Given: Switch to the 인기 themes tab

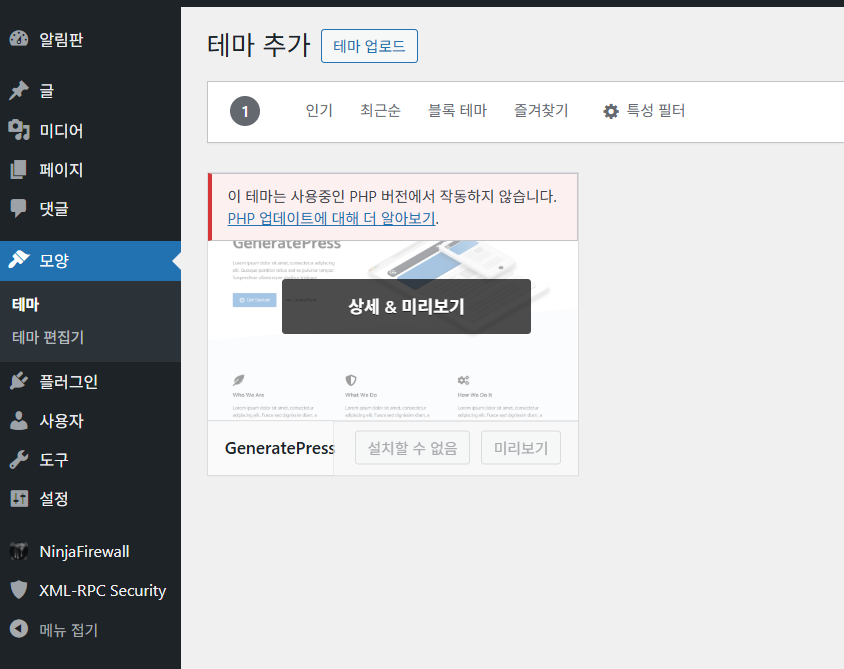Looking at the screenshot, I should [x=319, y=111].
